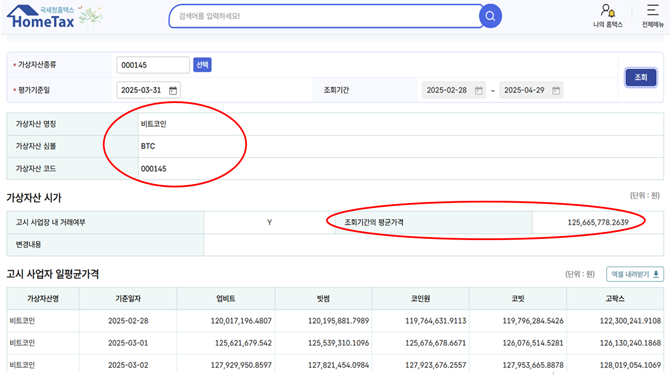Click the BTC symbol value
This screenshot has width=670, height=377.
tap(148, 146)
